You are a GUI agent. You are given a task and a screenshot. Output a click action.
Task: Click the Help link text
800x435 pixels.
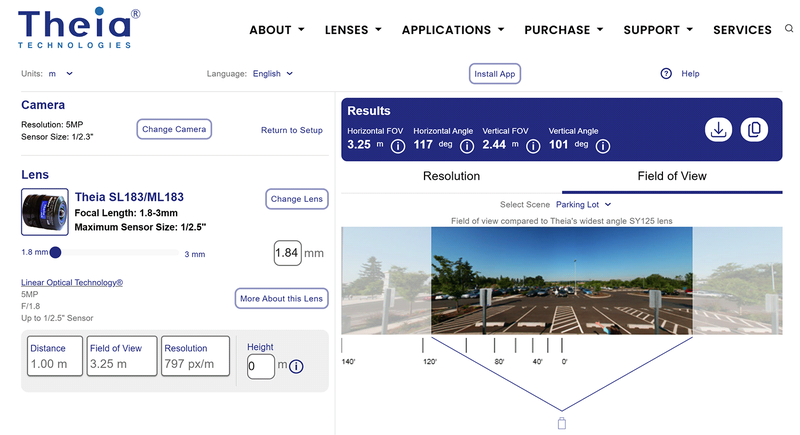coord(690,73)
